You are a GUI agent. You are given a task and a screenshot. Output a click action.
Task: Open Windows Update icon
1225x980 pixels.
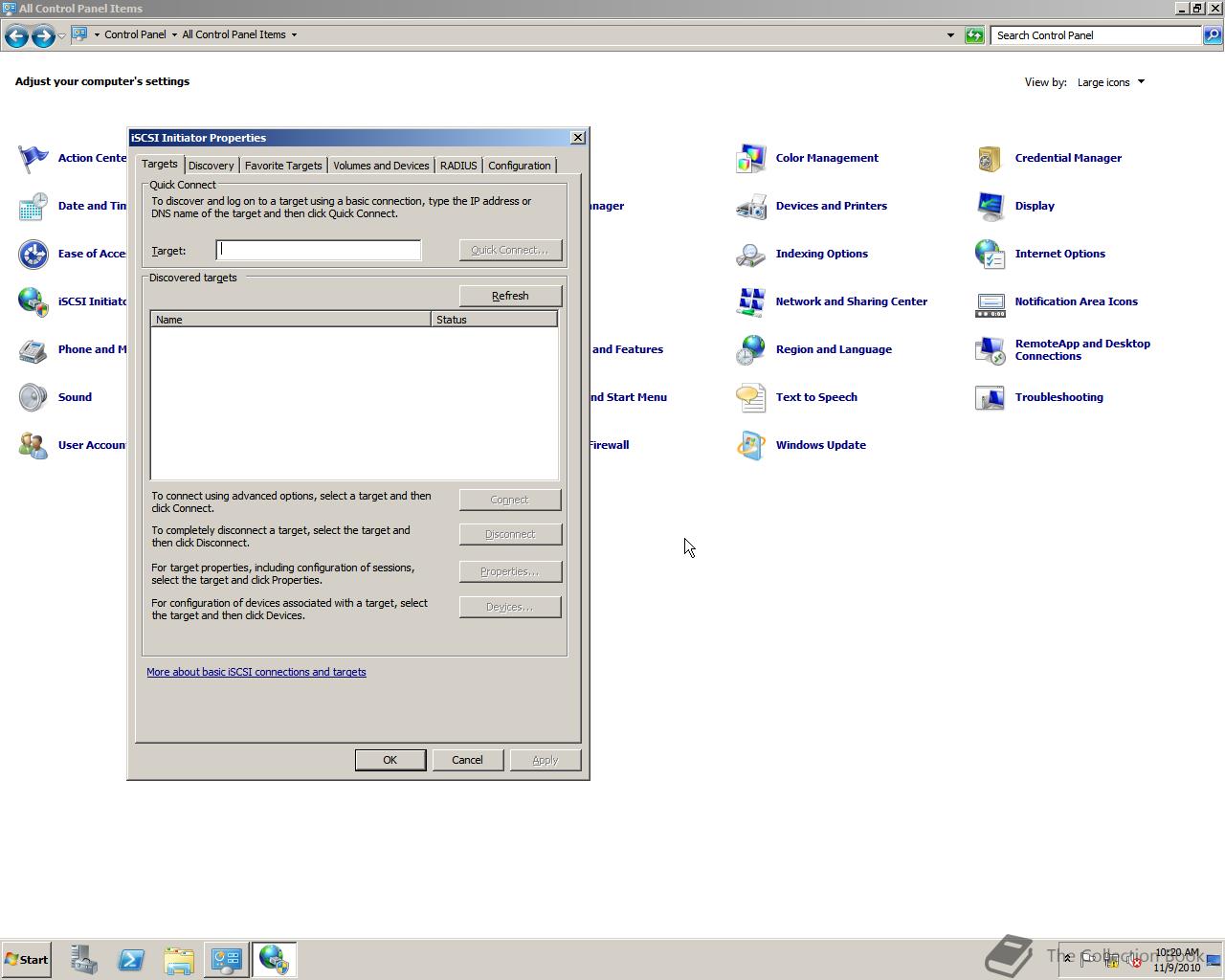[751, 445]
